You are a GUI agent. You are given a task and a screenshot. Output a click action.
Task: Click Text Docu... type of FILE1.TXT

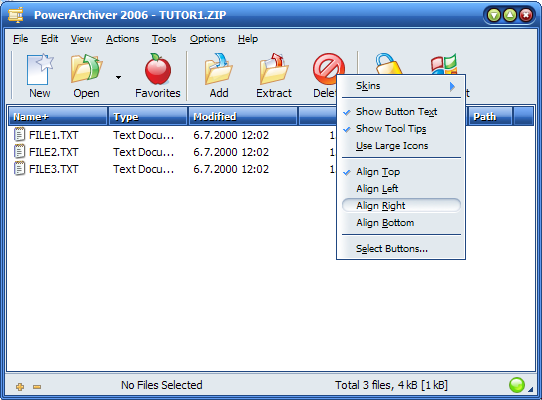143,135
